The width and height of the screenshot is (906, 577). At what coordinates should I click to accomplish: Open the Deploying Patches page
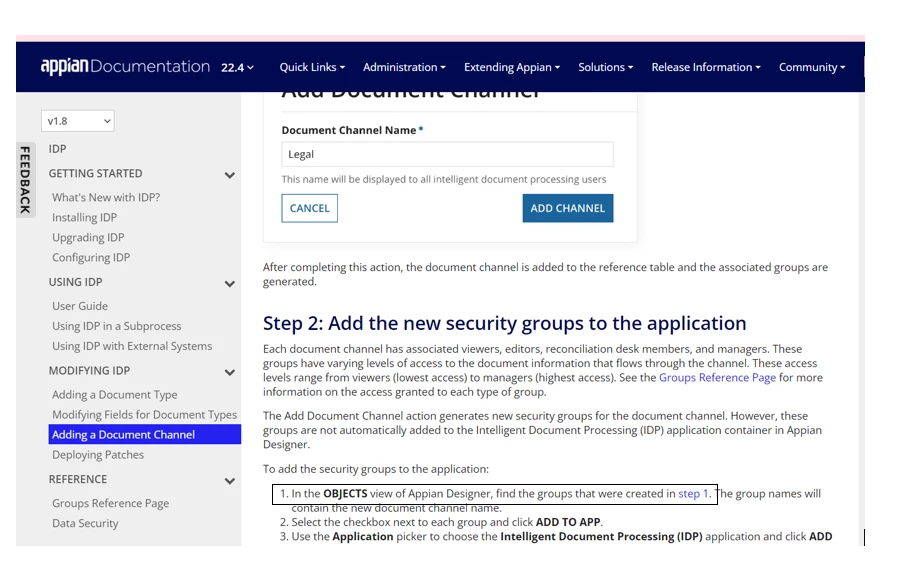(98, 455)
